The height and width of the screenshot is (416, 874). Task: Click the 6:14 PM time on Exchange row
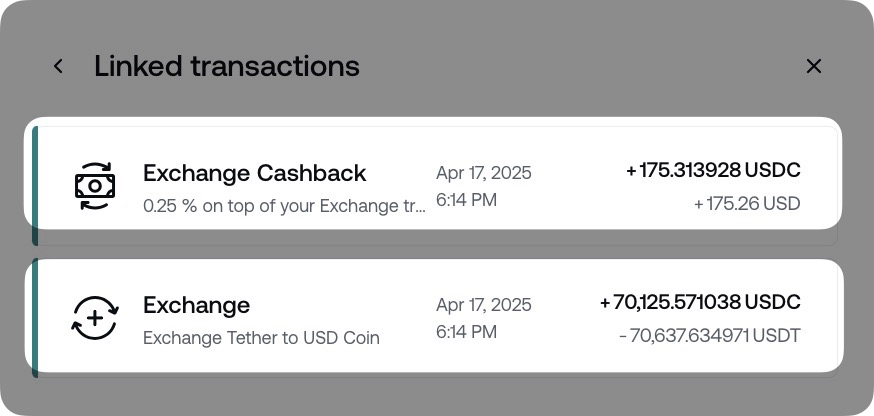click(466, 332)
